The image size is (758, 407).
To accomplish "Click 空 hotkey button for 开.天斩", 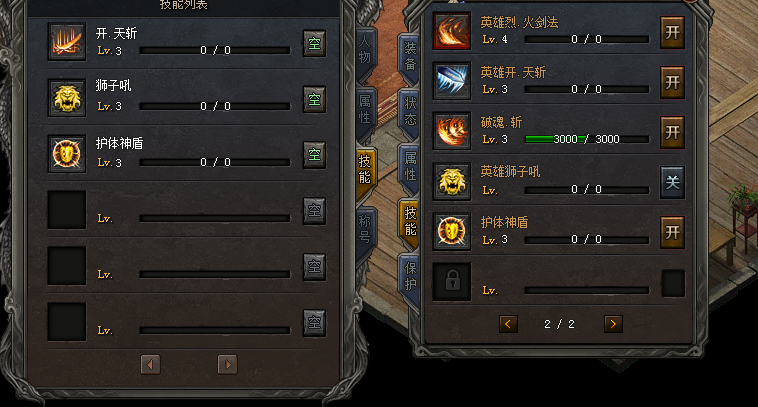I will (x=314, y=44).
